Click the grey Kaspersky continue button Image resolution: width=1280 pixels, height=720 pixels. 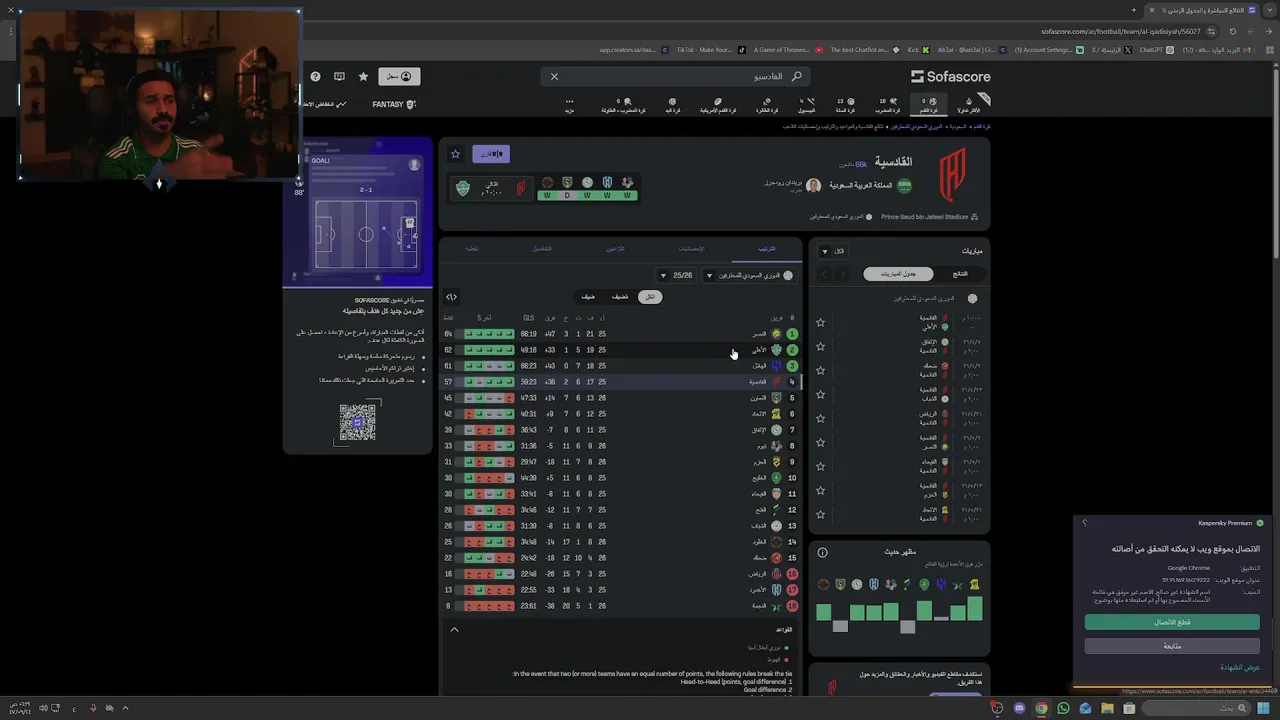pos(1172,646)
